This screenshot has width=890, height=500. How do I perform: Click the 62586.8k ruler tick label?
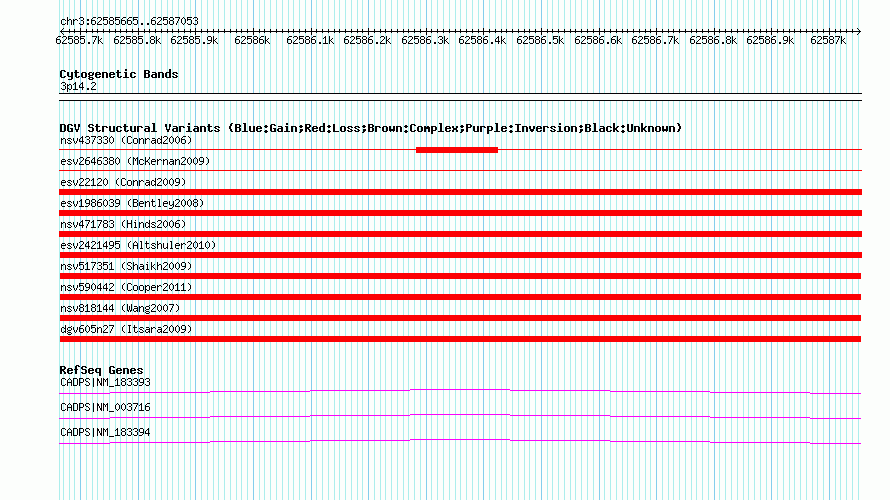click(713, 40)
